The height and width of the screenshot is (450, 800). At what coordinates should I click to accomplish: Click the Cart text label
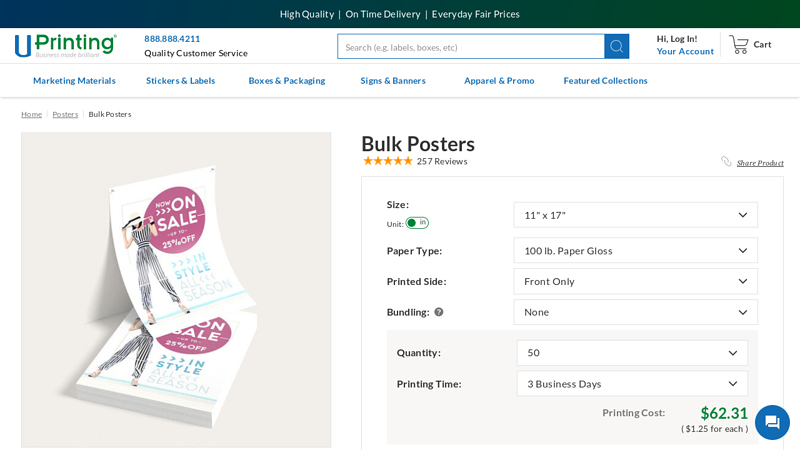[x=762, y=44]
